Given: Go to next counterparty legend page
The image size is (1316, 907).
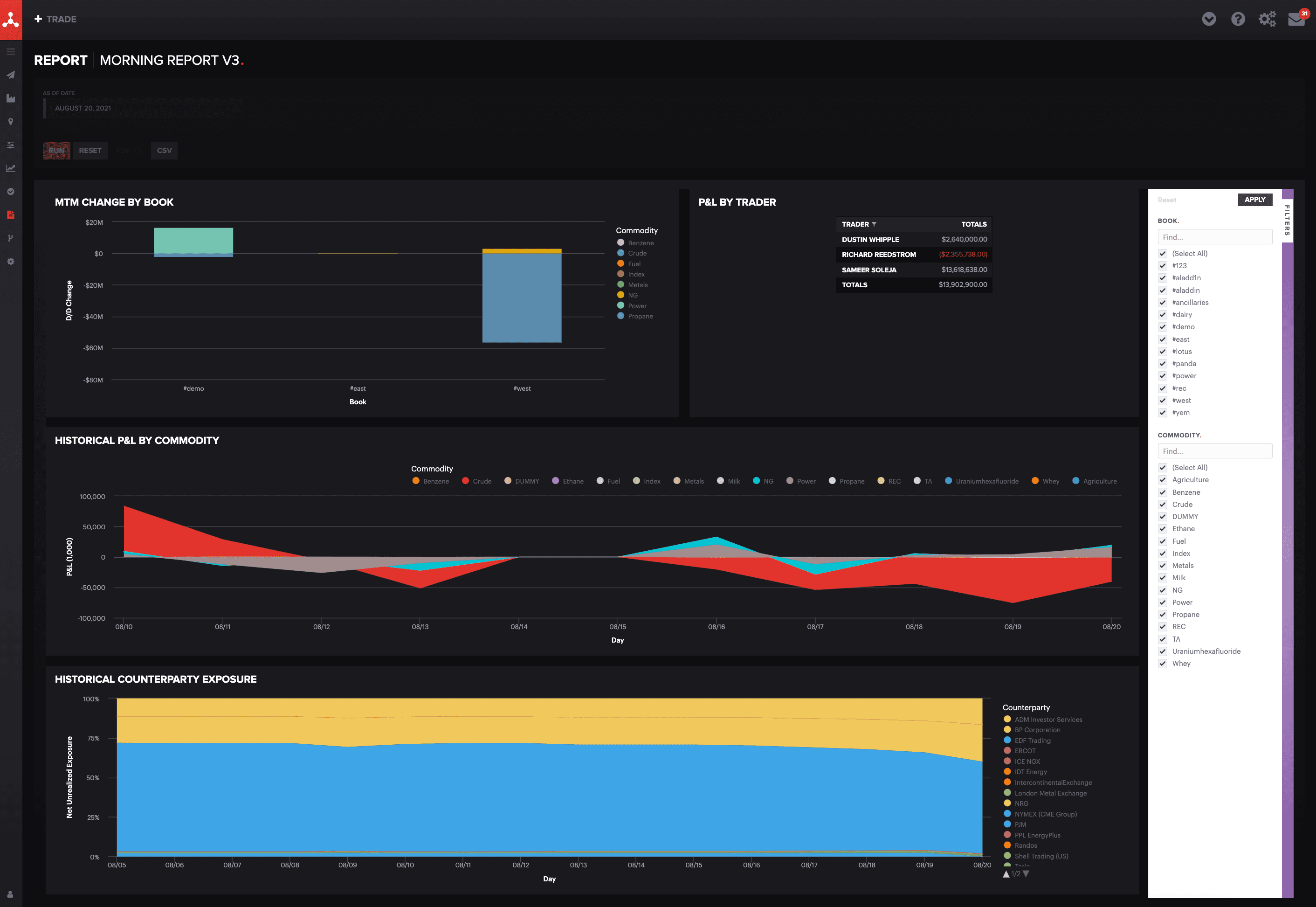Looking at the screenshot, I should (1026, 874).
